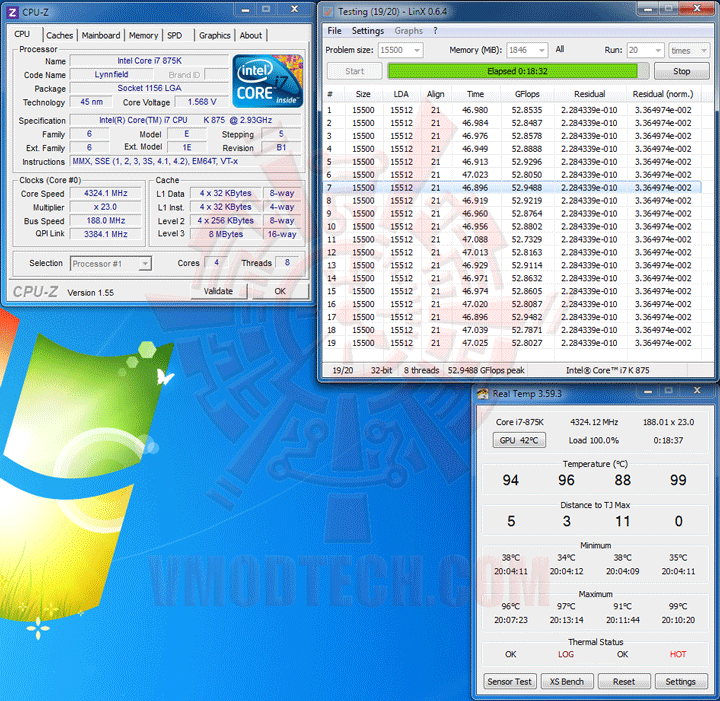
Task: Click the GPU 42°C button in Real Temp
Action: click(x=519, y=440)
